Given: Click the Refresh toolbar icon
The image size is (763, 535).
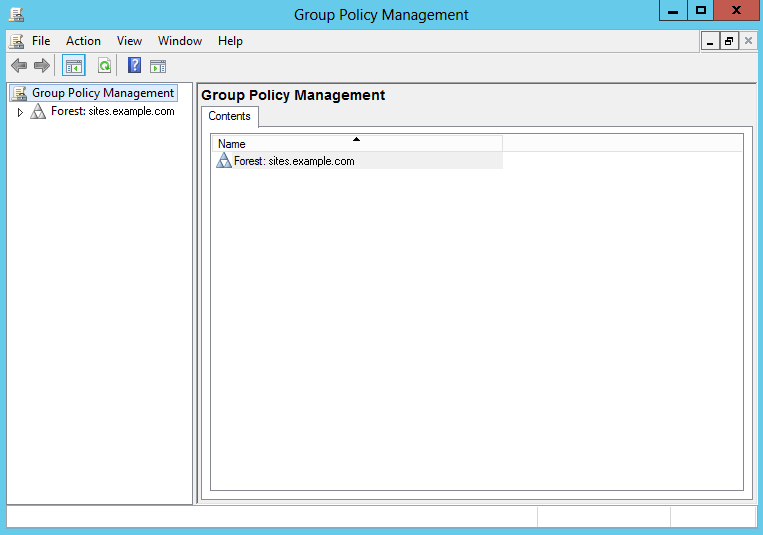Looking at the screenshot, I should pos(104,66).
